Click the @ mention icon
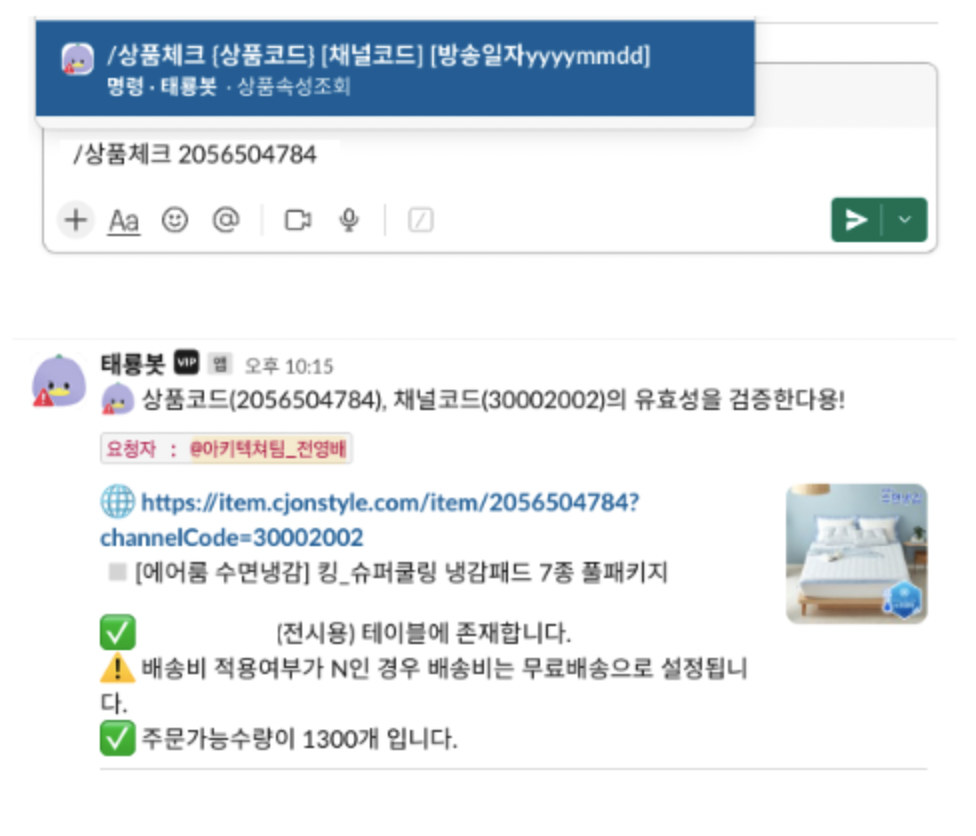976x836 pixels. pos(226,219)
